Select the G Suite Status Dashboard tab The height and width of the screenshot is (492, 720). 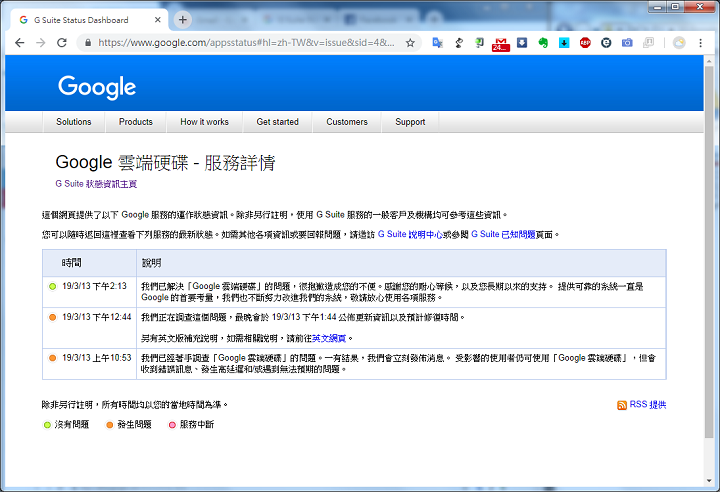(x=90, y=20)
